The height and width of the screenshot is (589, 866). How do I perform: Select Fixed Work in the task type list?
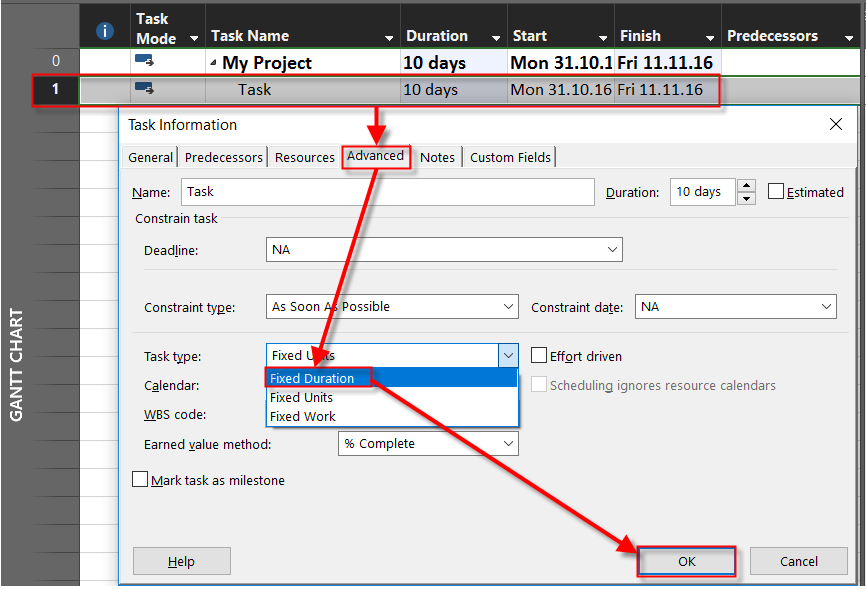pos(302,416)
